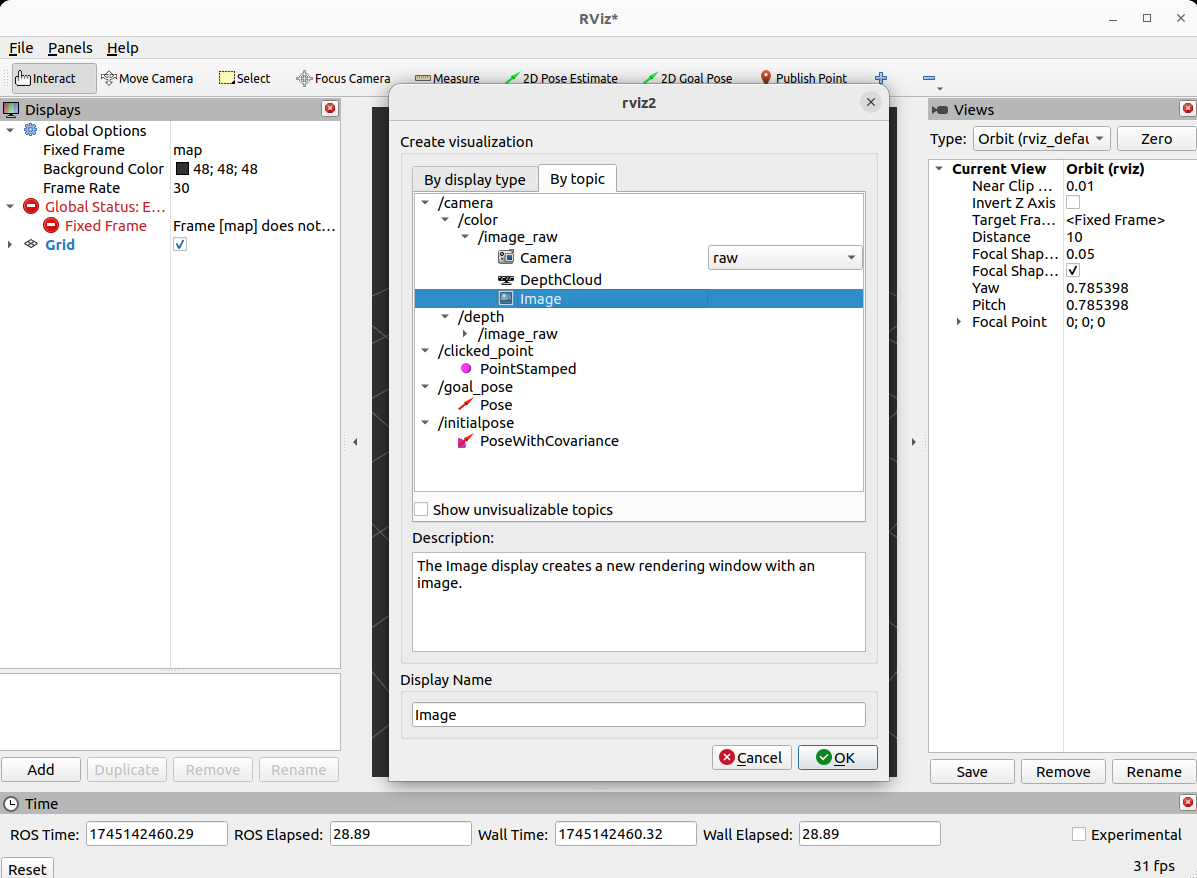Image resolution: width=1197 pixels, height=878 pixels.
Task: Click the blue plus add-tool icon
Action: coord(881,78)
